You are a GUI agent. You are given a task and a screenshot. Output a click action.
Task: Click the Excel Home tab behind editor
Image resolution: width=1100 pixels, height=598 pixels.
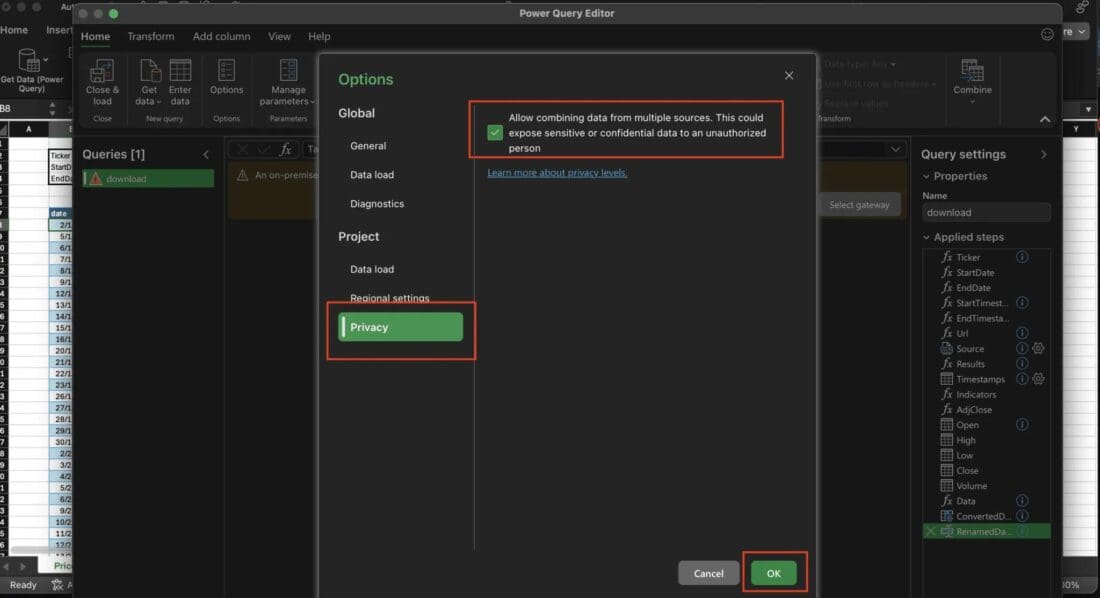14,30
